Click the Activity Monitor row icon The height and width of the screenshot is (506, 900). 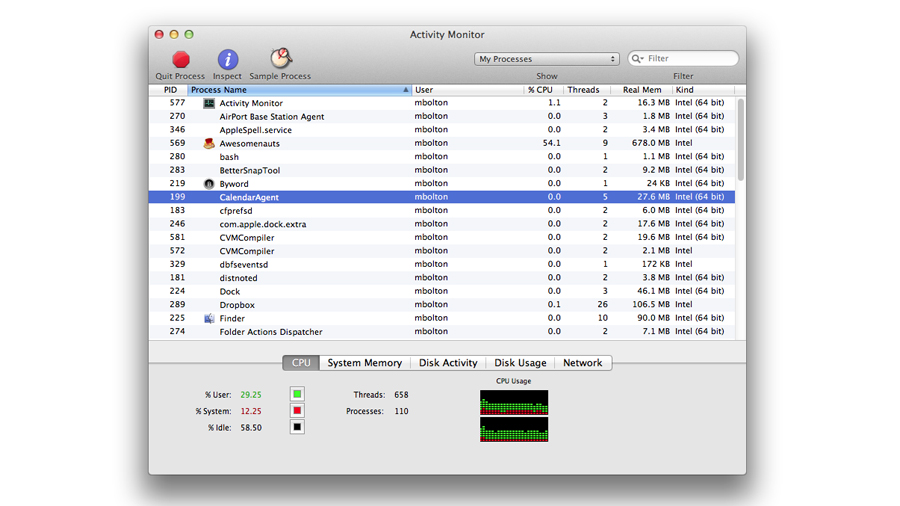pos(209,103)
